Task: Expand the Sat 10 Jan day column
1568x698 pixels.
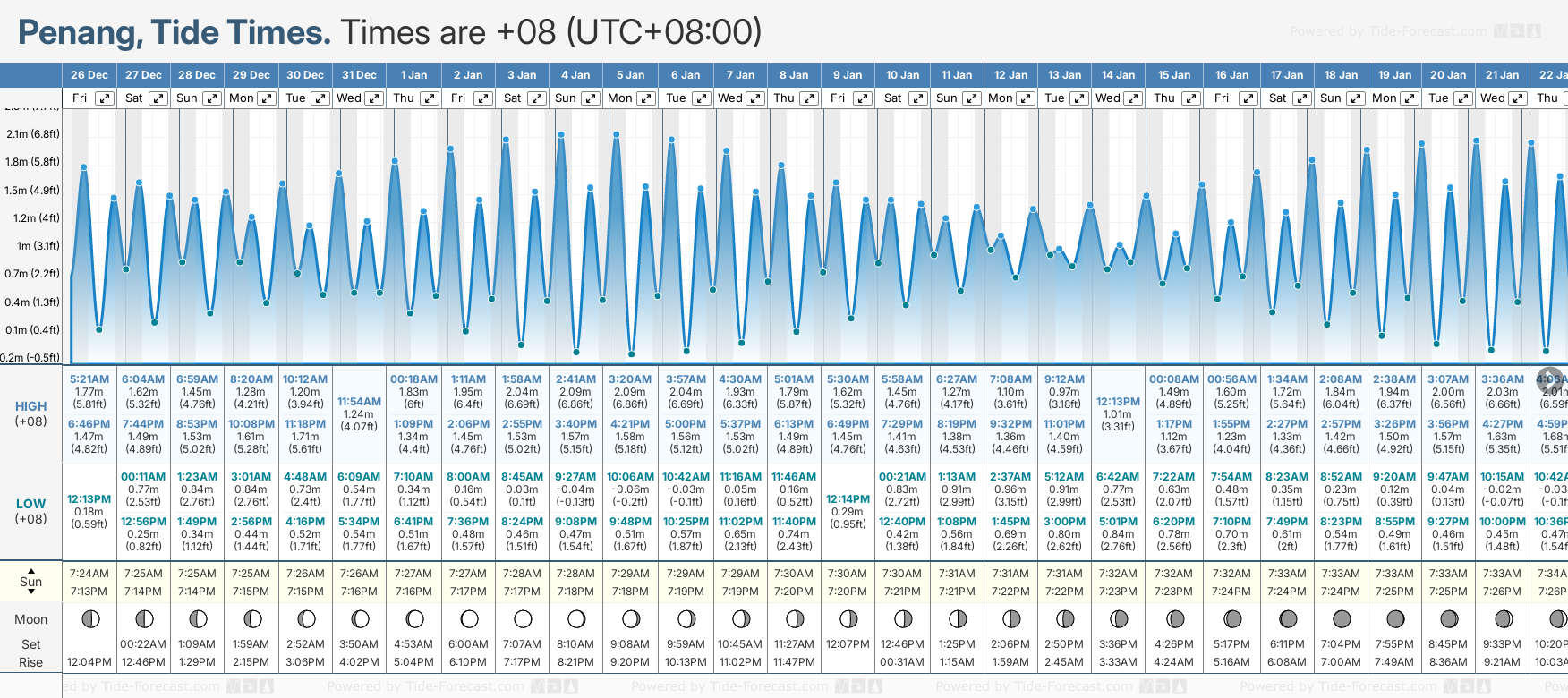Action: pyautogui.click(x=917, y=98)
